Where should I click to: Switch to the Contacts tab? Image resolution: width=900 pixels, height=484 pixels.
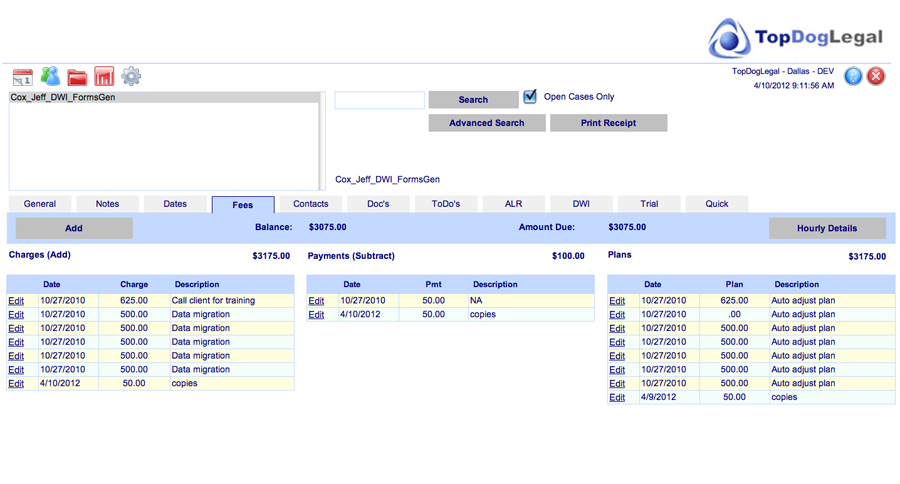[x=311, y=204]
